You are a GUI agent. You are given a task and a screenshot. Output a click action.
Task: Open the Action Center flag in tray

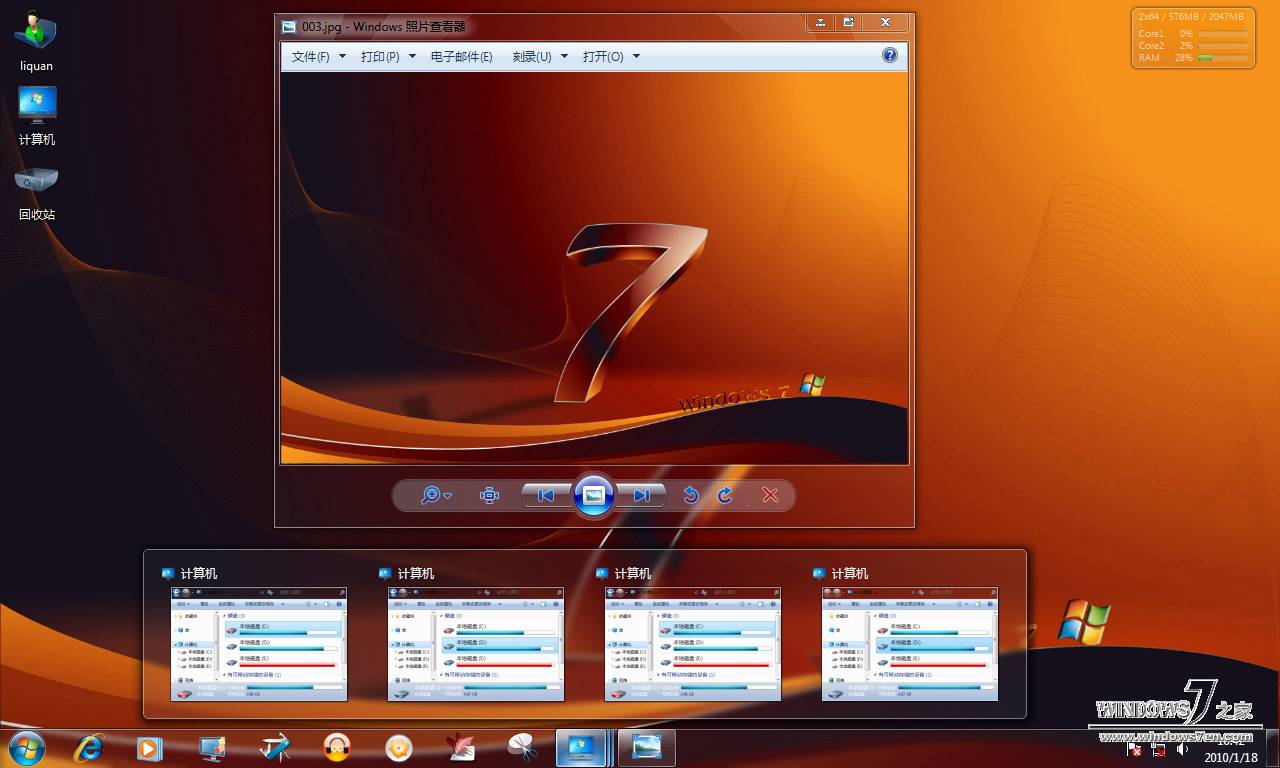(1135, 748)
